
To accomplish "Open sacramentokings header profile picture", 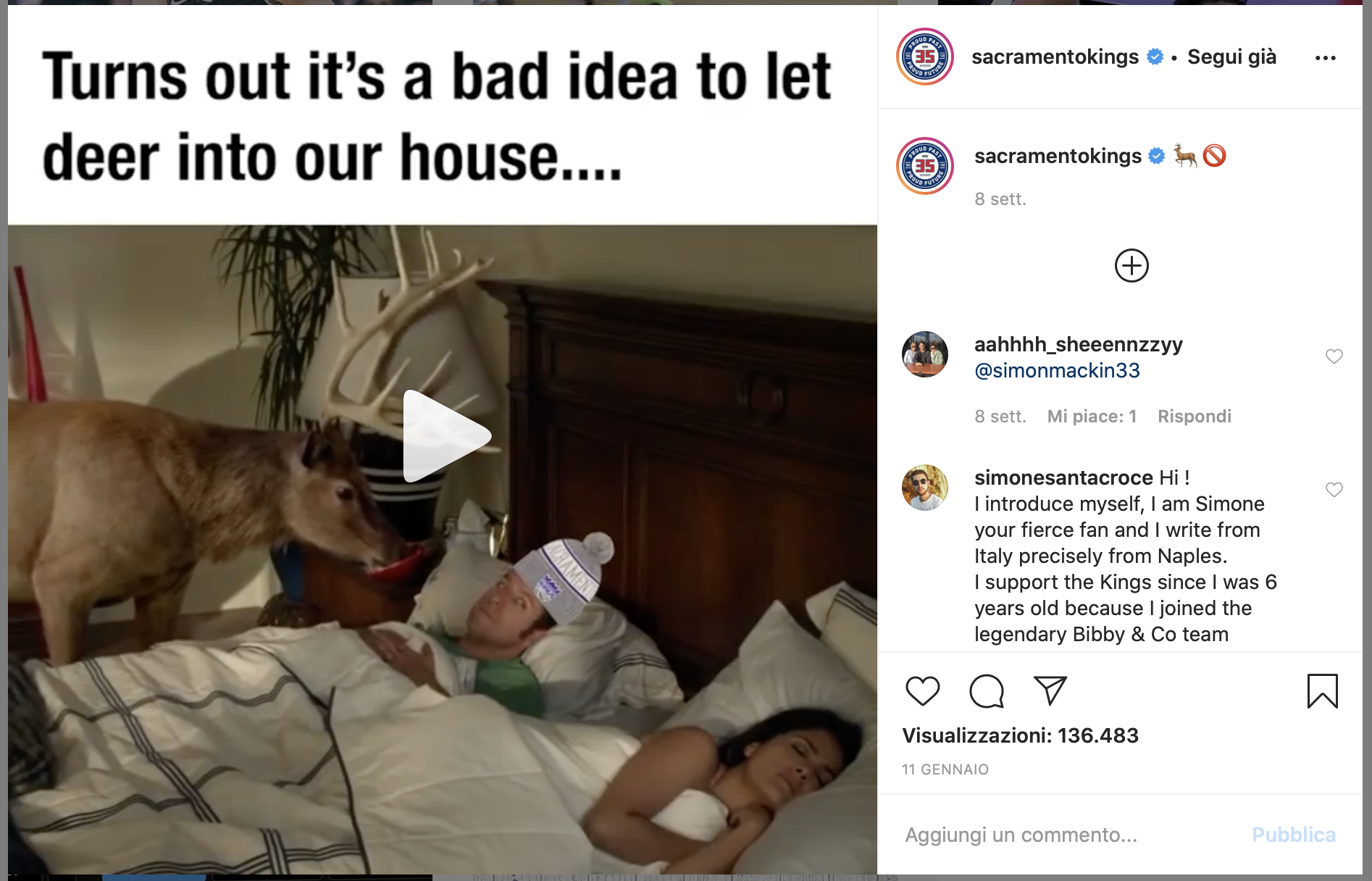I will coord(924,57).
